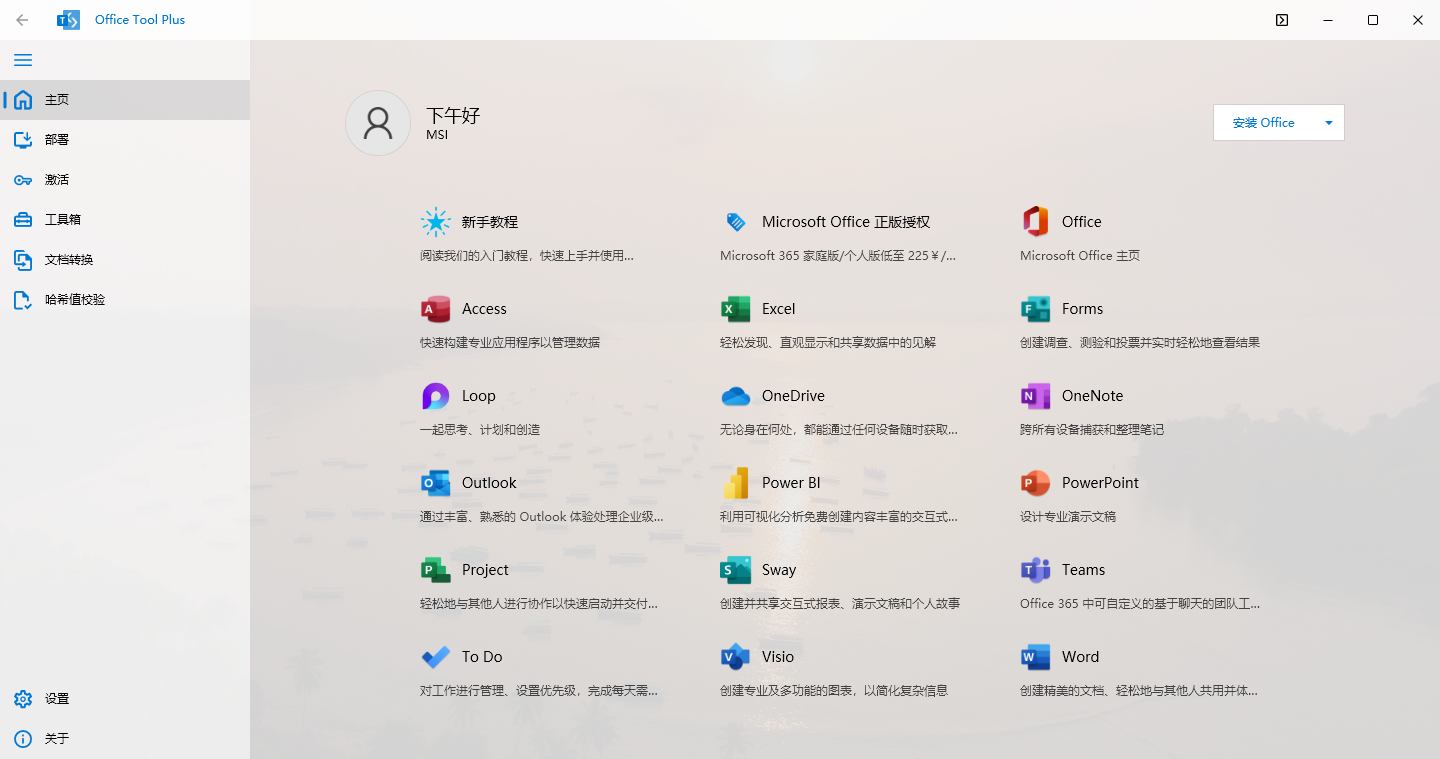This screenshot has height=759, width=1440.
Task: Click the OneNote description 跨所有设备捕获
Action: (1092, 430)
